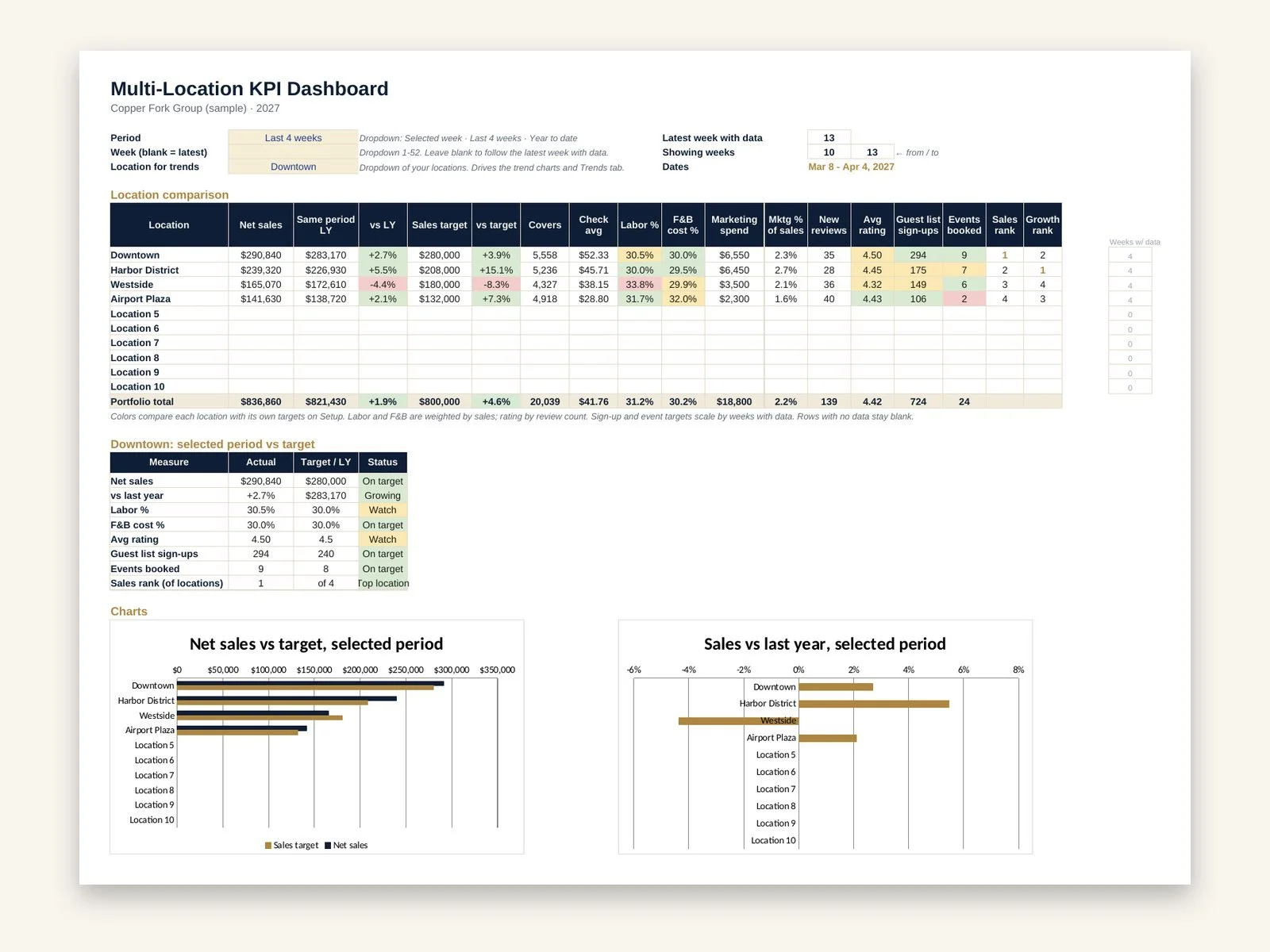Select Airport Plaza's $28.80 check average
Viewport: 1270px width, 952px height.
593,299
